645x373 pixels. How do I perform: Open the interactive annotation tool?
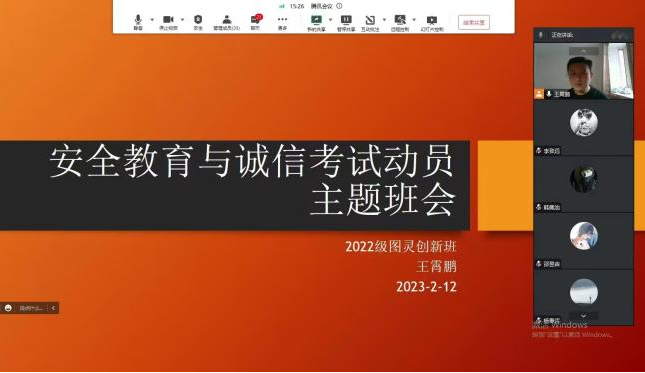pos(370,23)
